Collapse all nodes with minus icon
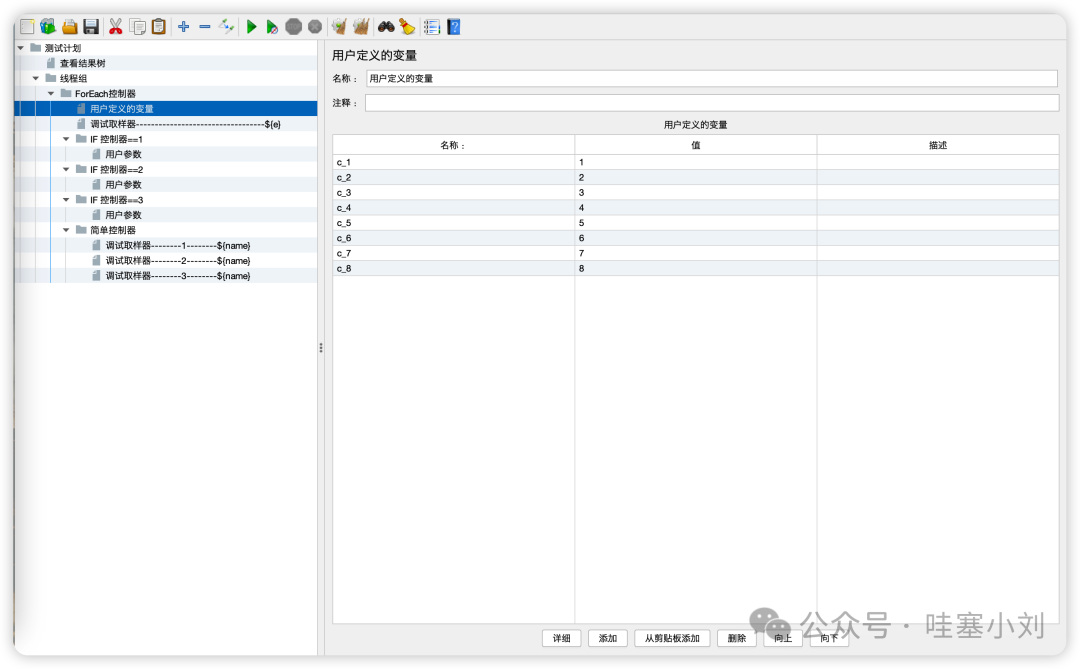 tap(205, 27)
